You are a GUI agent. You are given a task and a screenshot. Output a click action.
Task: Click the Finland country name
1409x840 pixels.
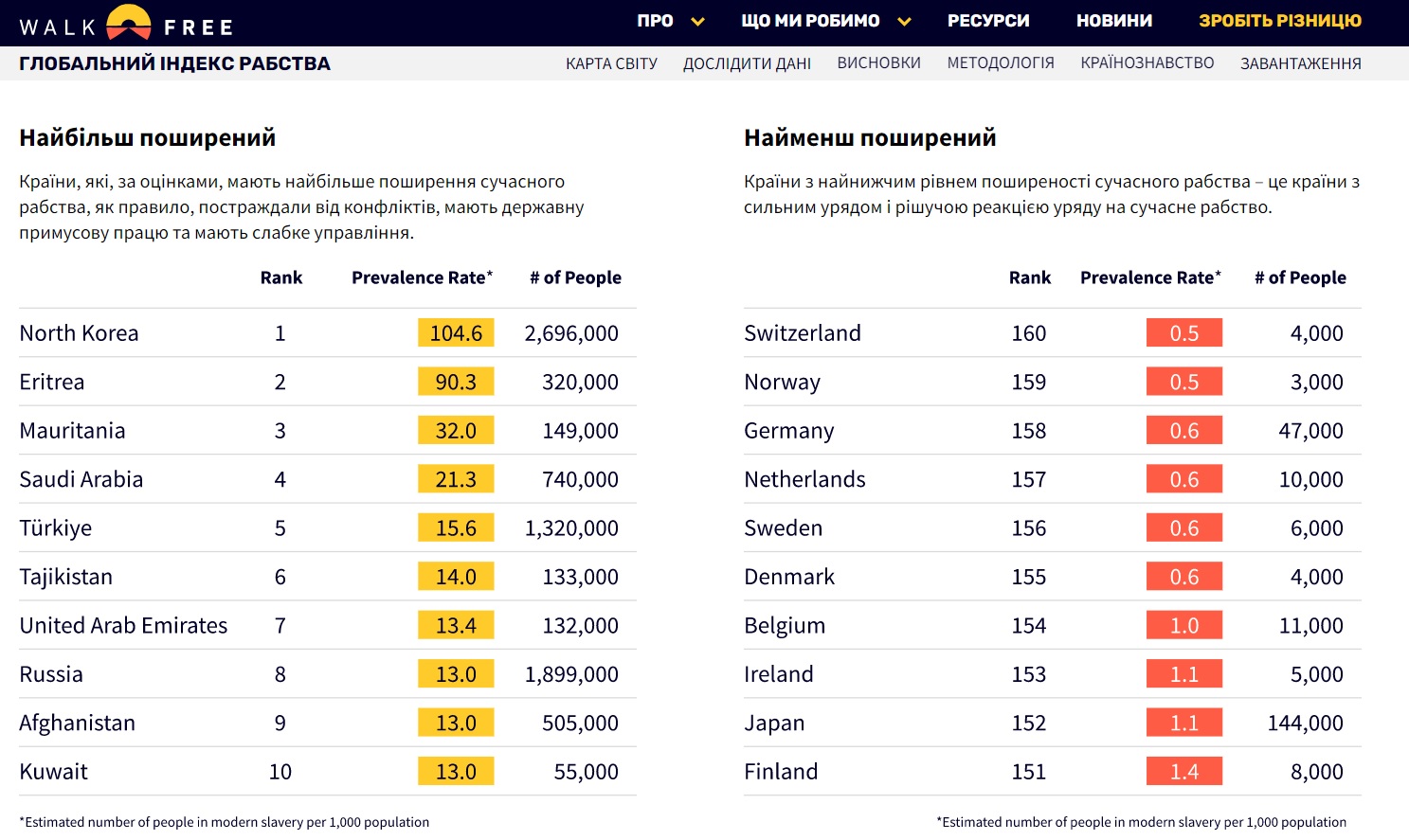(x=781, y=772)
